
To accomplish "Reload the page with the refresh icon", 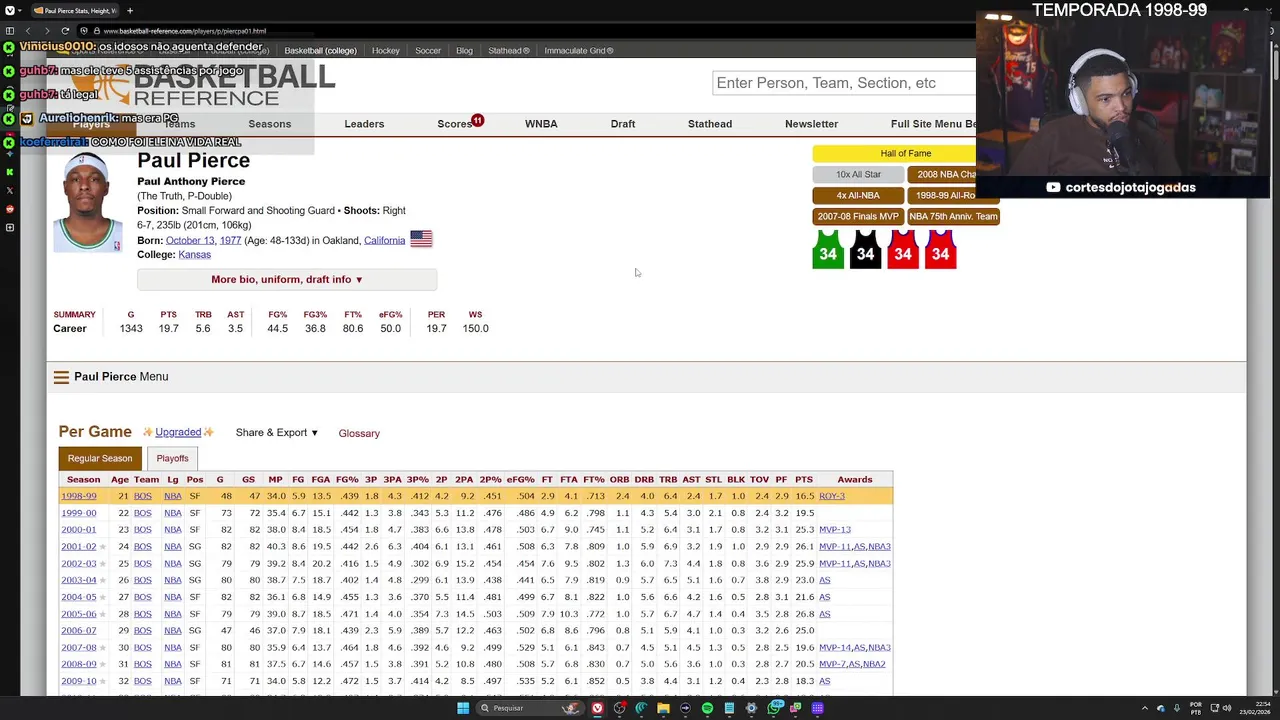I will pyautogui.click(x=65, y=31).
